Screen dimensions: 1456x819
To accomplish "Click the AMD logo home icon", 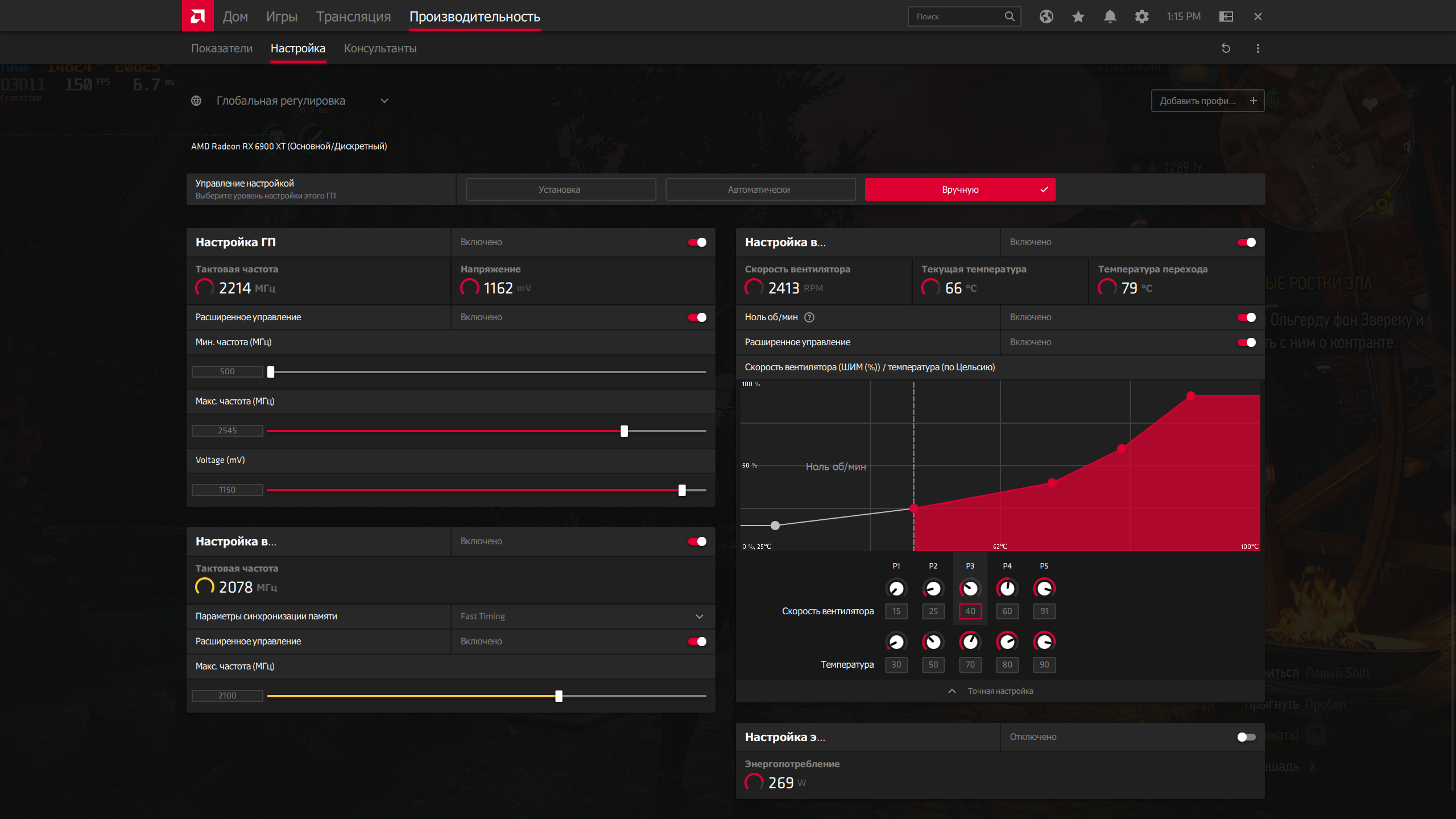I will pos(197,16).
